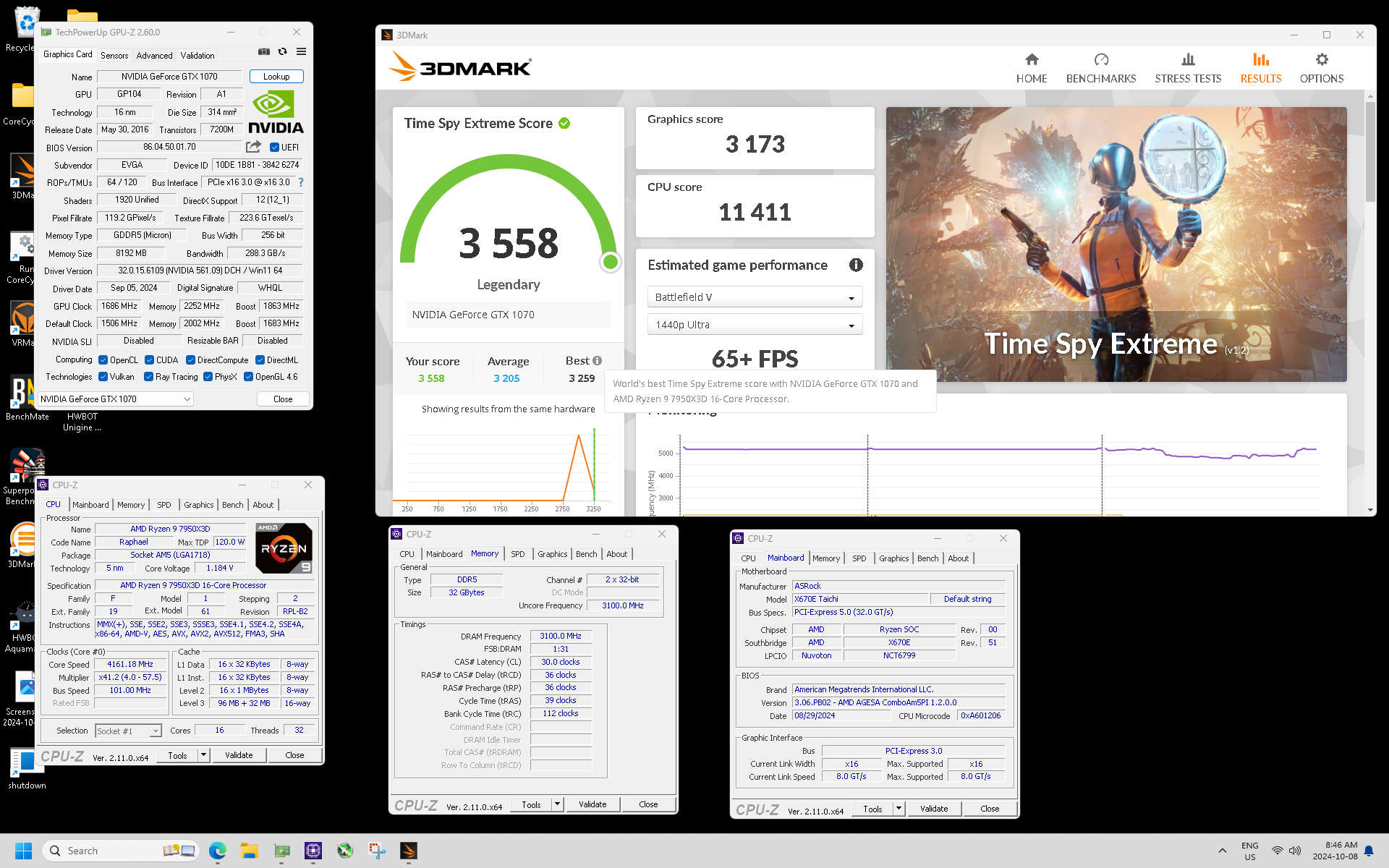
Task: Show hidden system tray icons chevron
Action: click(x=1223, y=851)
